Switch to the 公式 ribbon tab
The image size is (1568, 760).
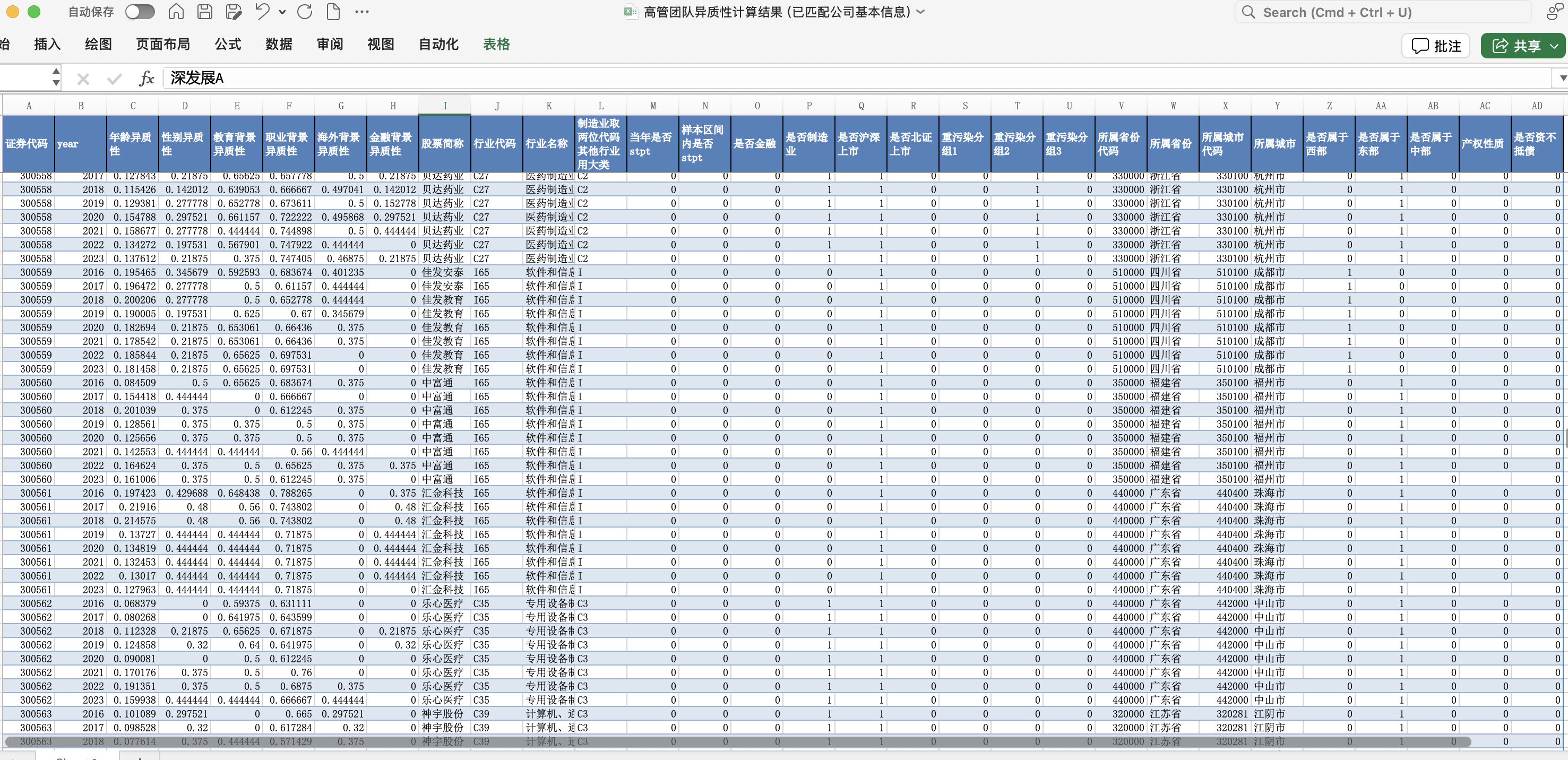tap(228, 45)
